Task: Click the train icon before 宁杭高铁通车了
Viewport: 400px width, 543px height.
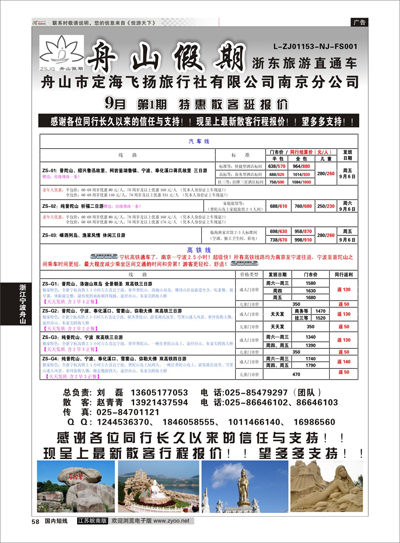Action: click(104, 257)
